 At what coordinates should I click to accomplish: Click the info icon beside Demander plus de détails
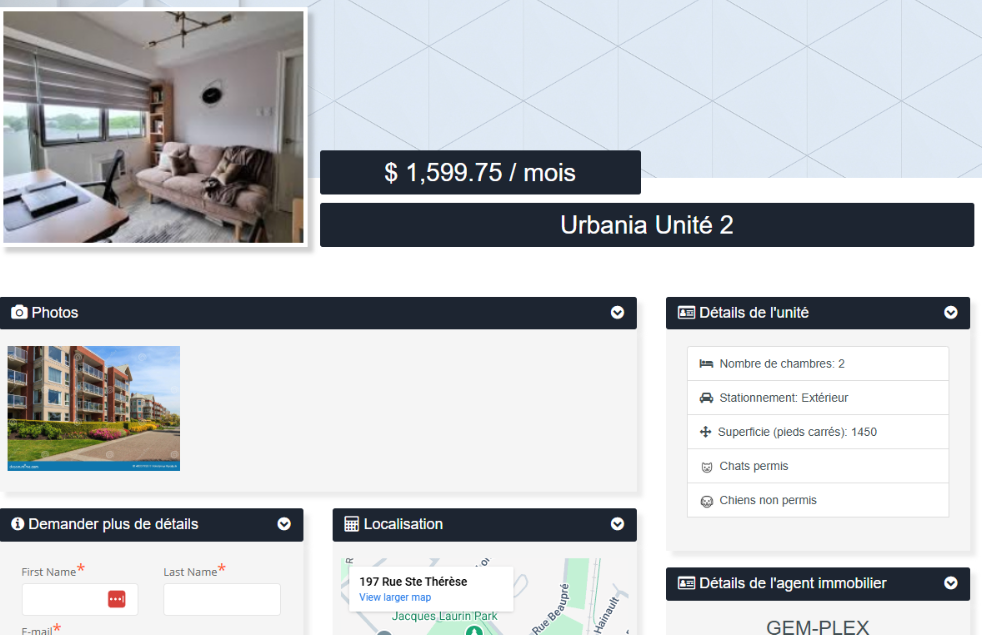(17, 524)
